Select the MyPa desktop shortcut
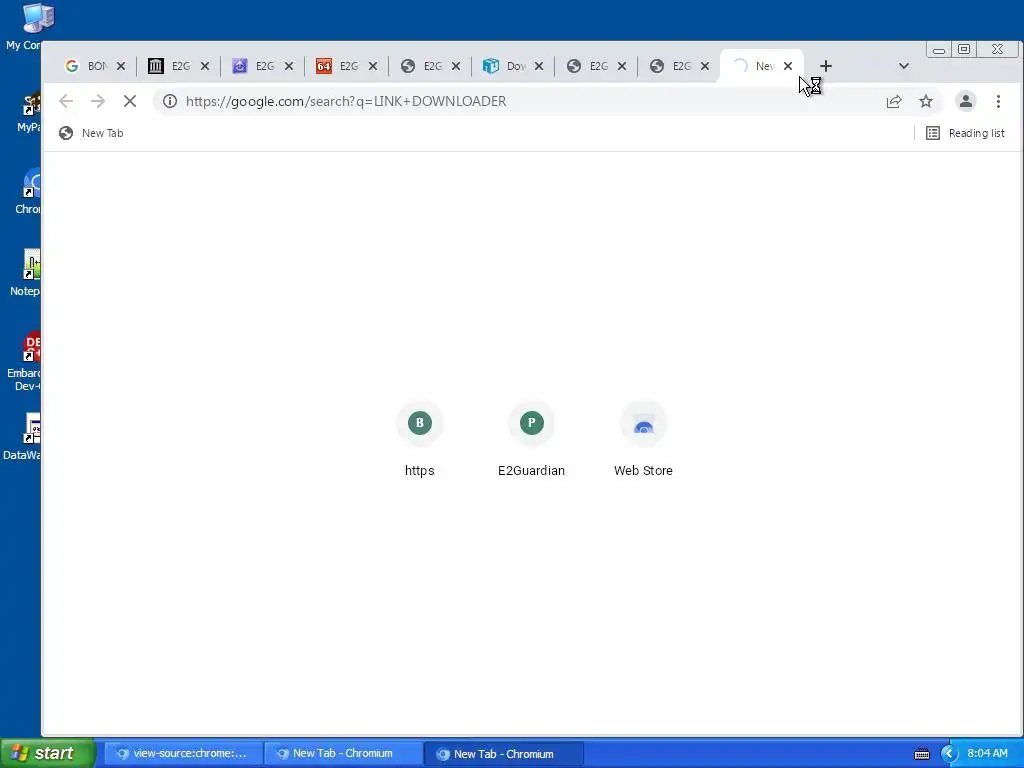1024x768 pixels. pyautogui.click(x=29, y=112)
